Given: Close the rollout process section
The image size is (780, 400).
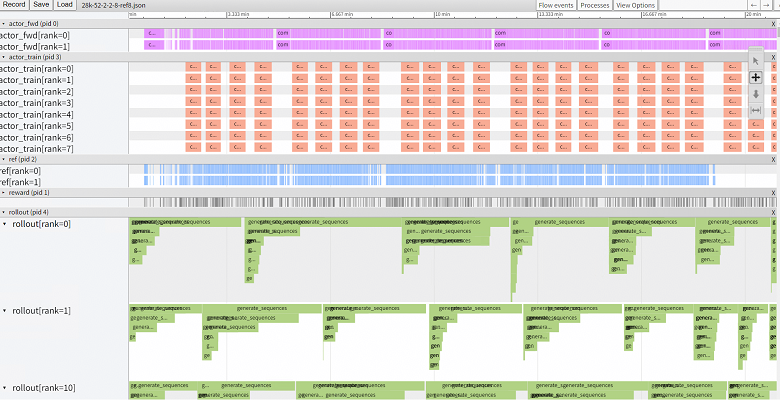Looking at the screenshot, I should click(774, 212).
